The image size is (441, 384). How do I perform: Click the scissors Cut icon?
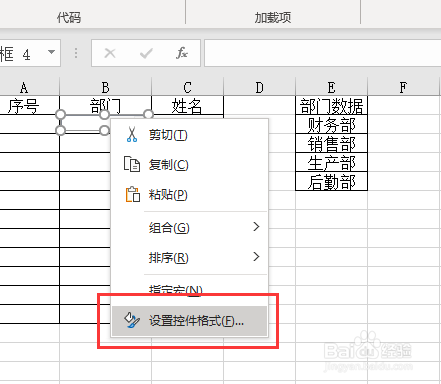click(132, 135)
